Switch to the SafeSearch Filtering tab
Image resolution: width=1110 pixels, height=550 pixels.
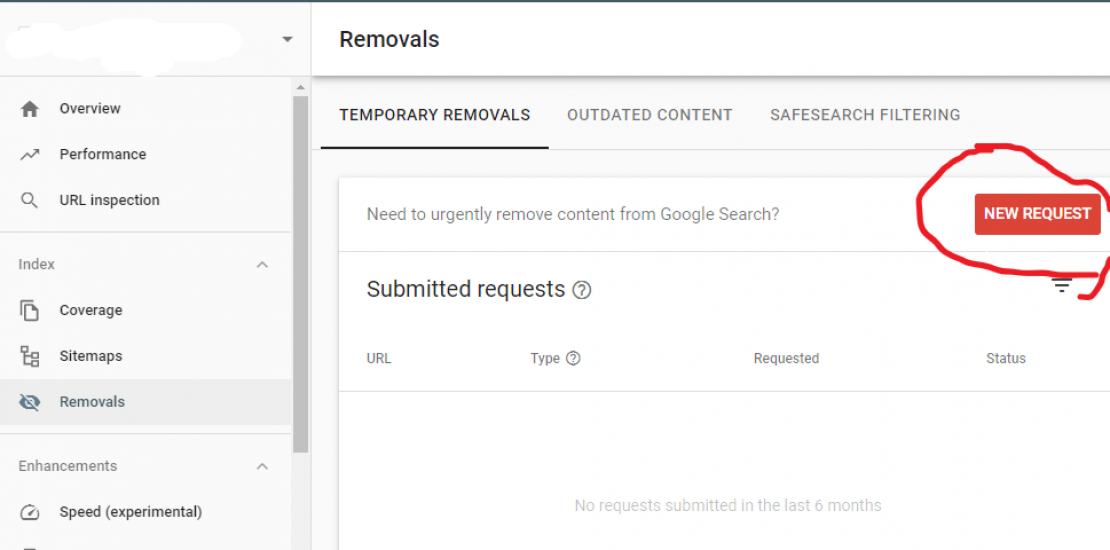click(865, 115)
